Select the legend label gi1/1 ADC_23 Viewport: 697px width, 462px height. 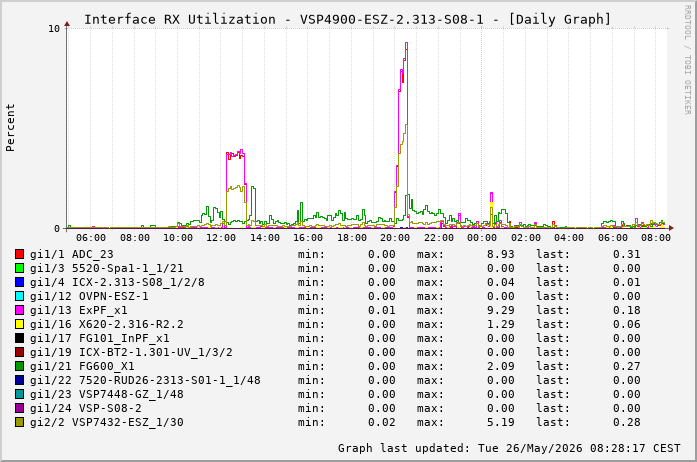point(72,254)
